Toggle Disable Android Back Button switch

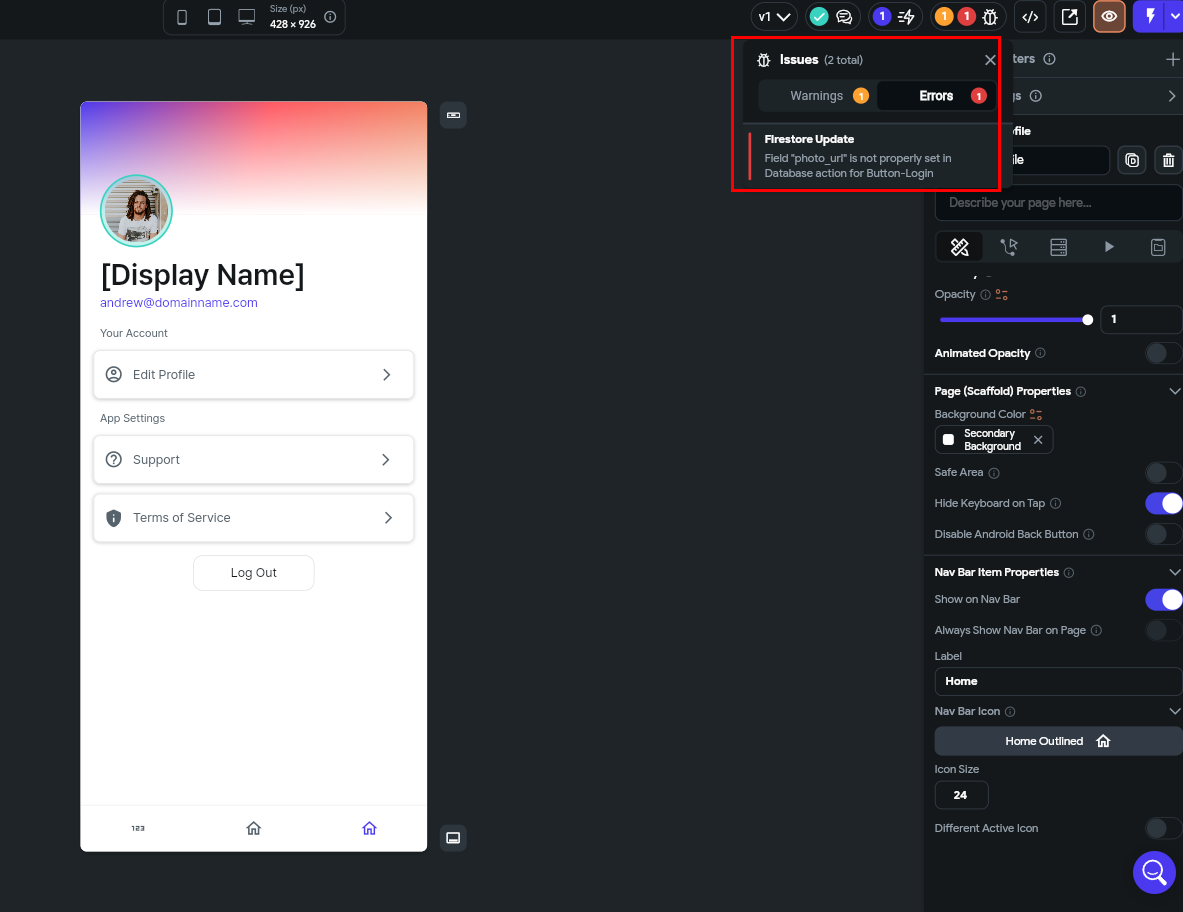(x=1163, y=534)
